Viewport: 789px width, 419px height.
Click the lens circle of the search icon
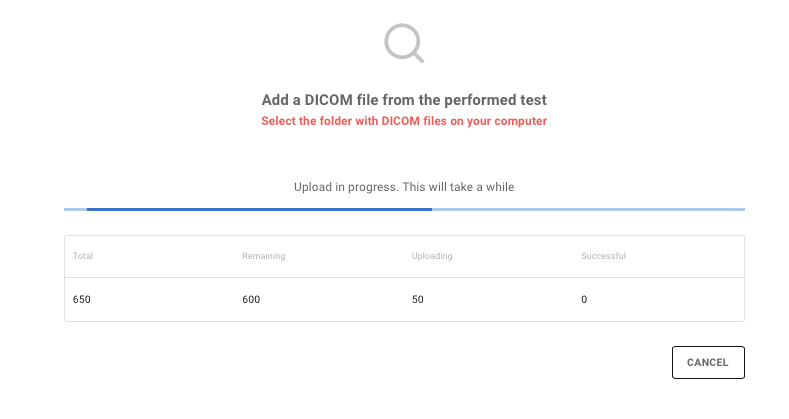401,40
